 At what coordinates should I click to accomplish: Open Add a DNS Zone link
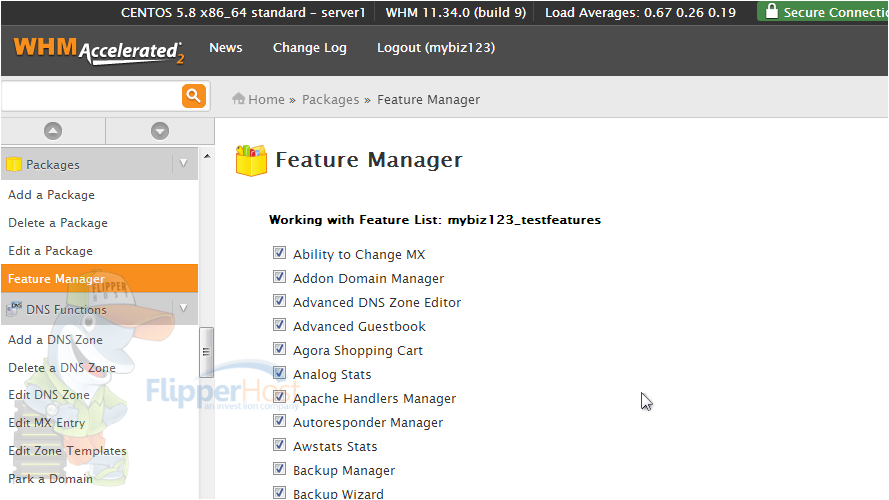click(x=56, y=340)
